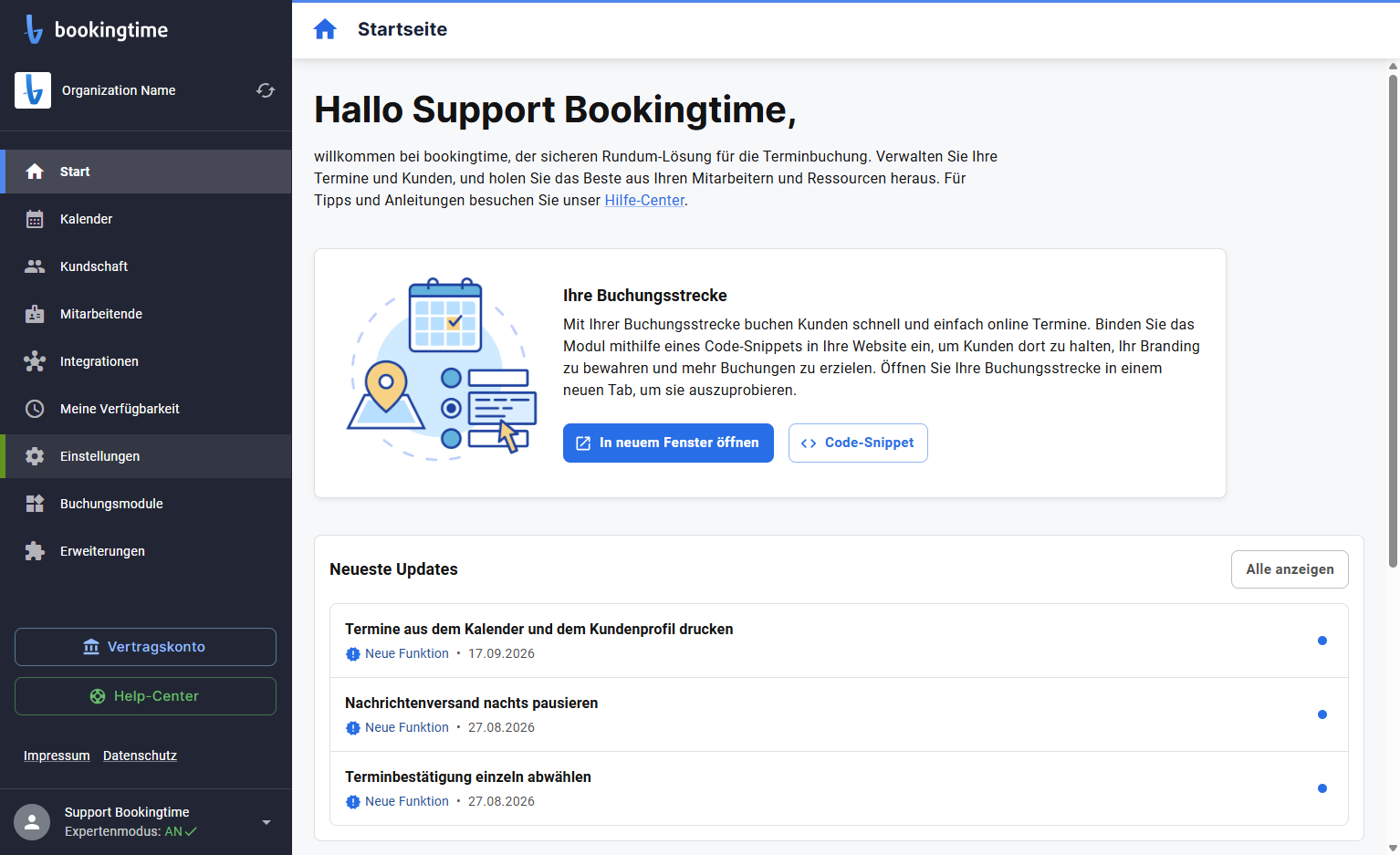Viewport: 1400px width, 855px height.
Task: Click the clock icon for Meine Verfügbarkeit
Action: point(35,409)
